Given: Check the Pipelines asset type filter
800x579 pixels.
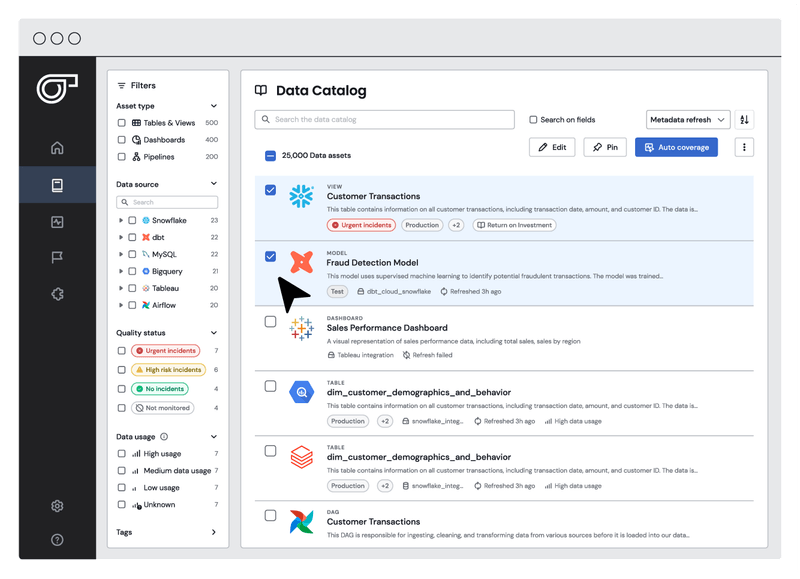Looking at the screenshot, I should point(121,157).
